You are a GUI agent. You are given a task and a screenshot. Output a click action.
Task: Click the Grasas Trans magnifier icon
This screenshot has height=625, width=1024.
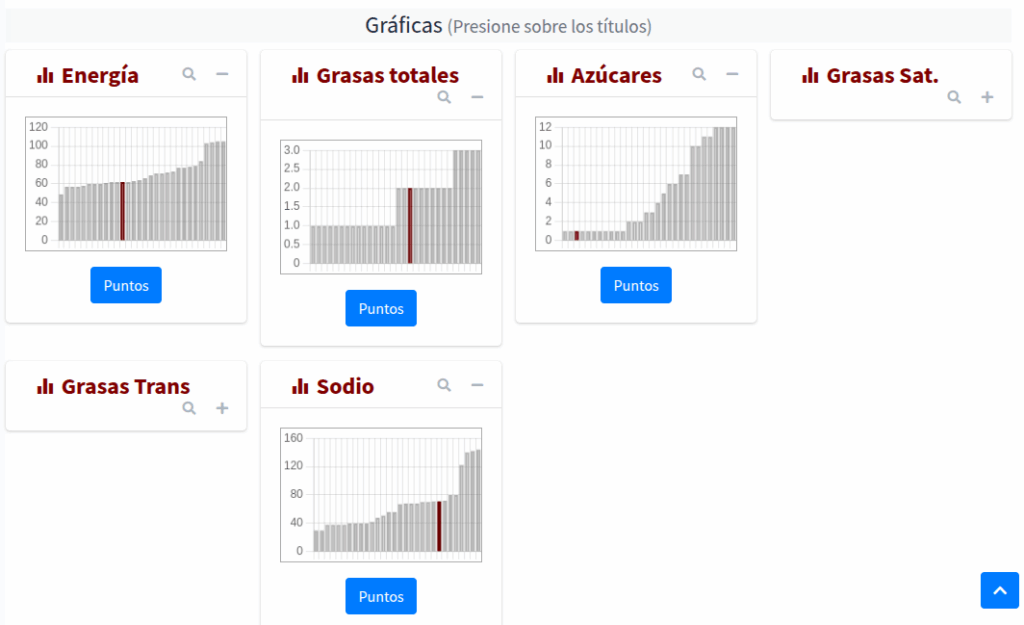[x=189, y=408]
